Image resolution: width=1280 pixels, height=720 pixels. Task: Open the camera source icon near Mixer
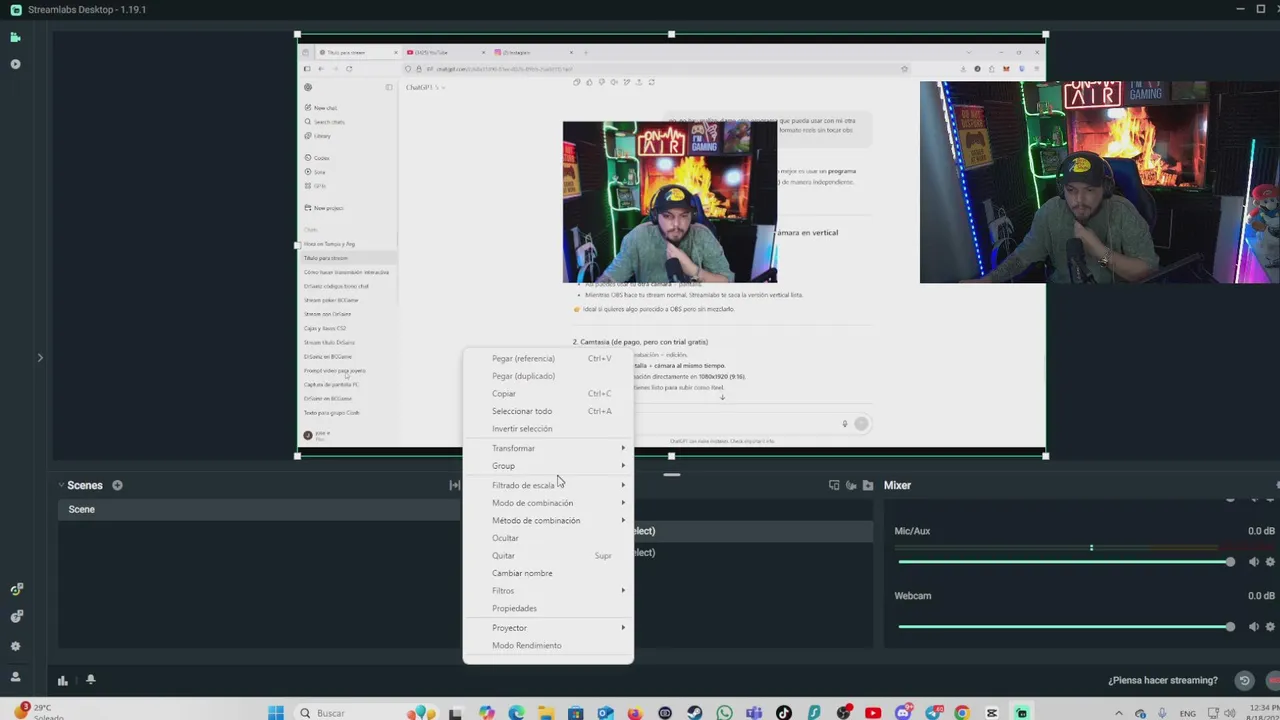(851, 485)
